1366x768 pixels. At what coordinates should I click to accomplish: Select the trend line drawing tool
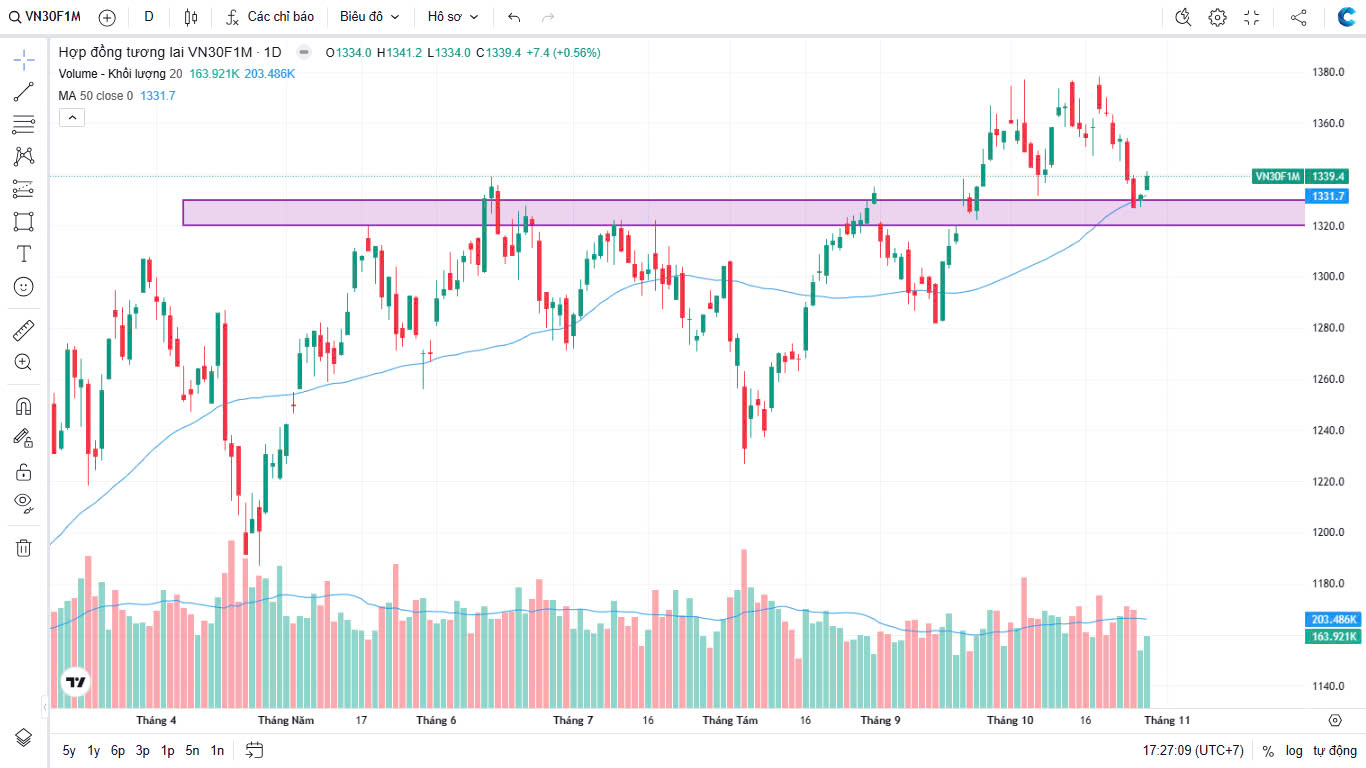(24, 92)
